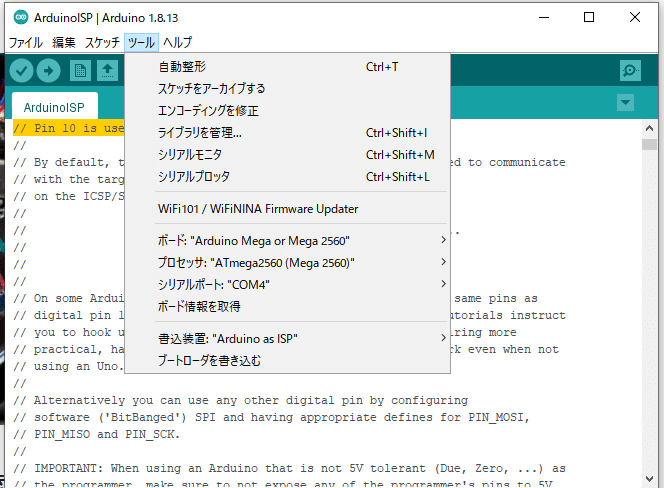Open the 編集 menu
Viewport: 664px width, 488px height.
(64, 42)
